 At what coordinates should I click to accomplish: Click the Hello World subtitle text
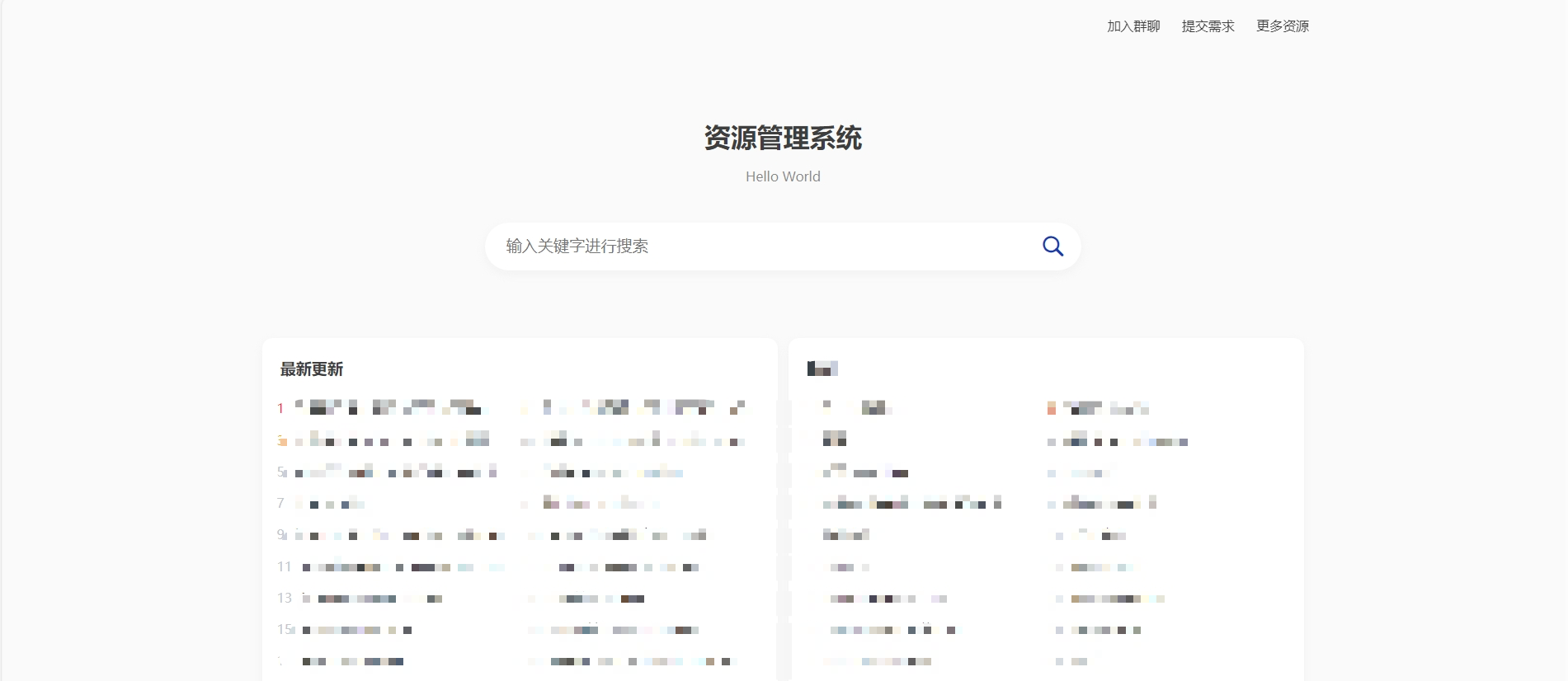pyautogui.click(x=783, y=176)
